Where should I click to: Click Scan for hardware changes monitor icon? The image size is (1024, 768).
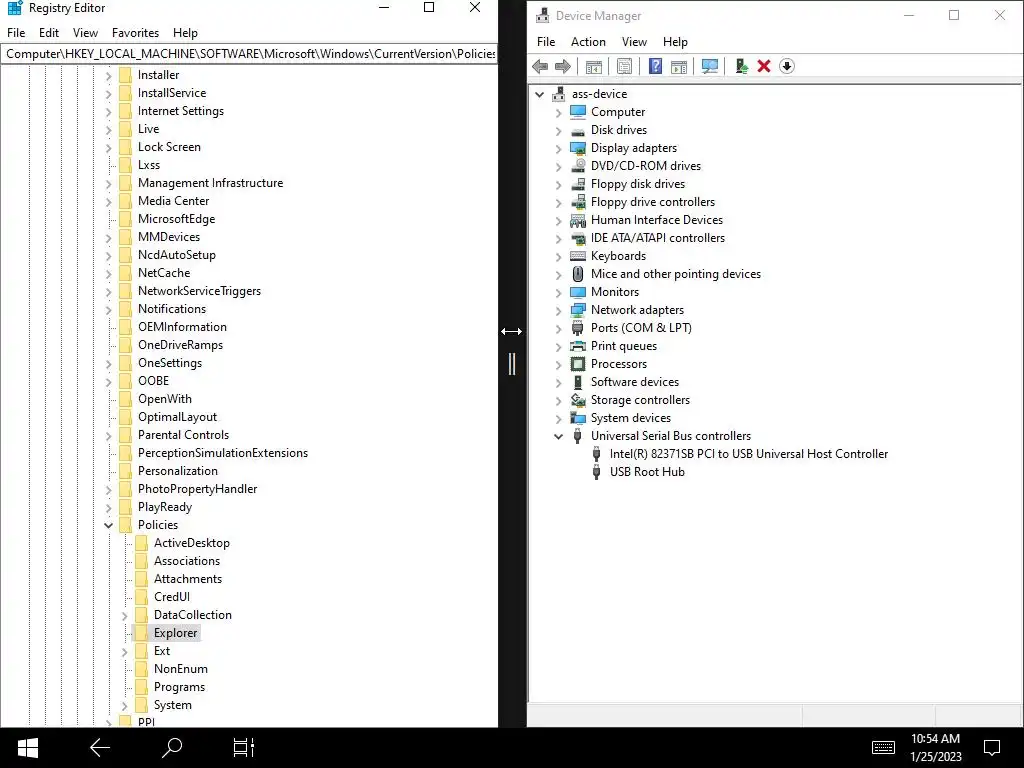710,66
